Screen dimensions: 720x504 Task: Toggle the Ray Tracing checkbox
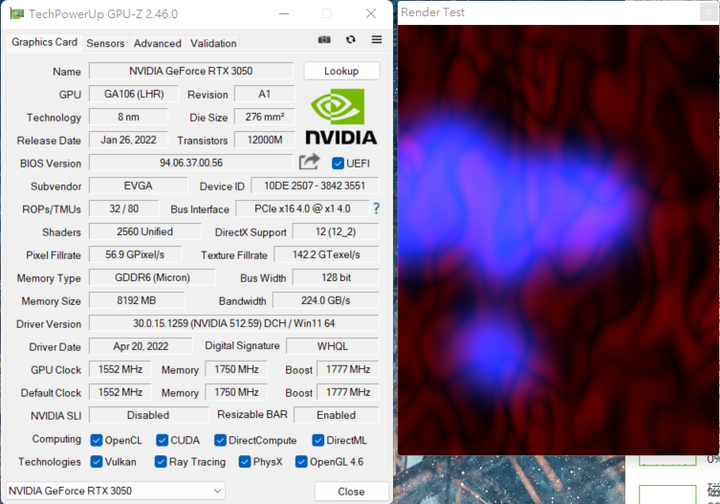click(161, 461)
